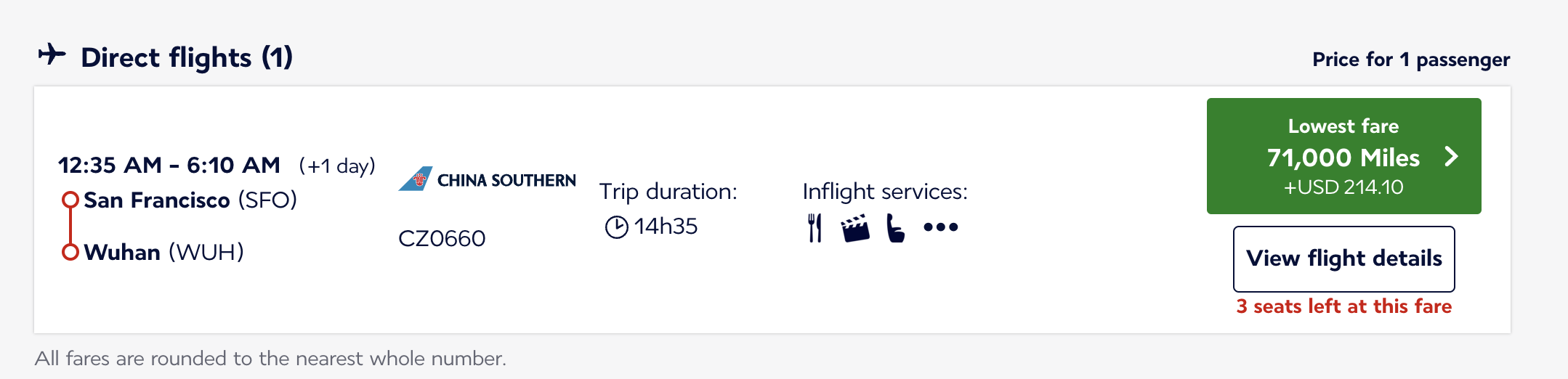
Task: Click the red Wuhan destination route marker
Action: coord(70,252)
